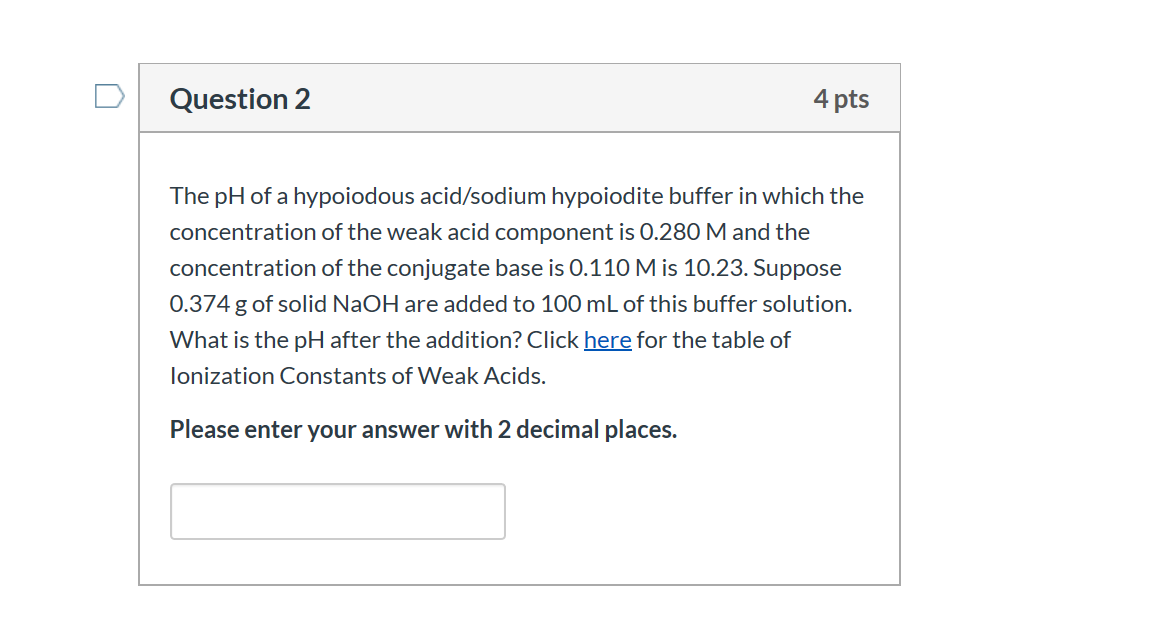
Task: Select the '4 pts' label in the header
Action: [842, 98]
